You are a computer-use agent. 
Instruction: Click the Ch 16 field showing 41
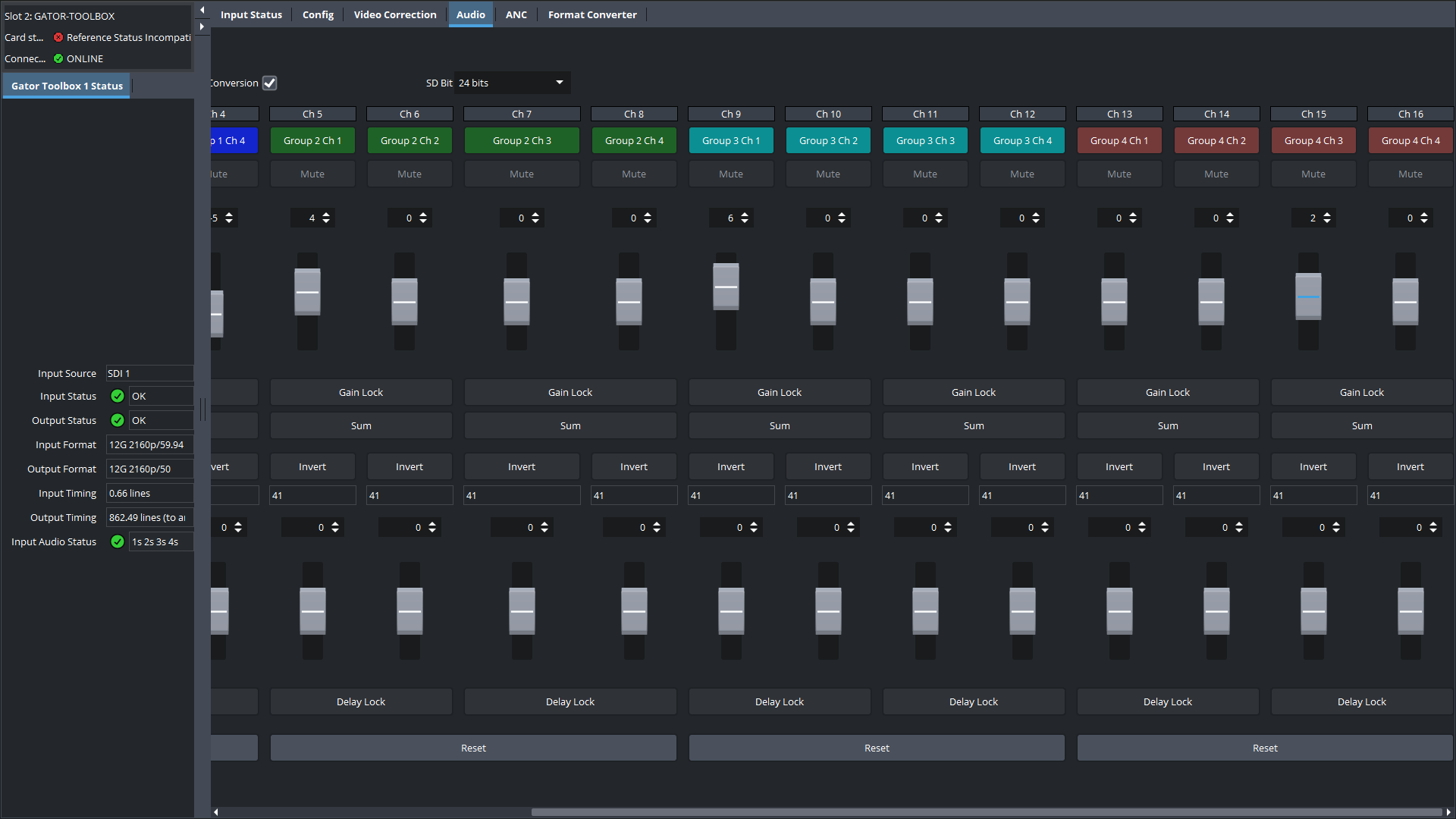[1410, 495]
